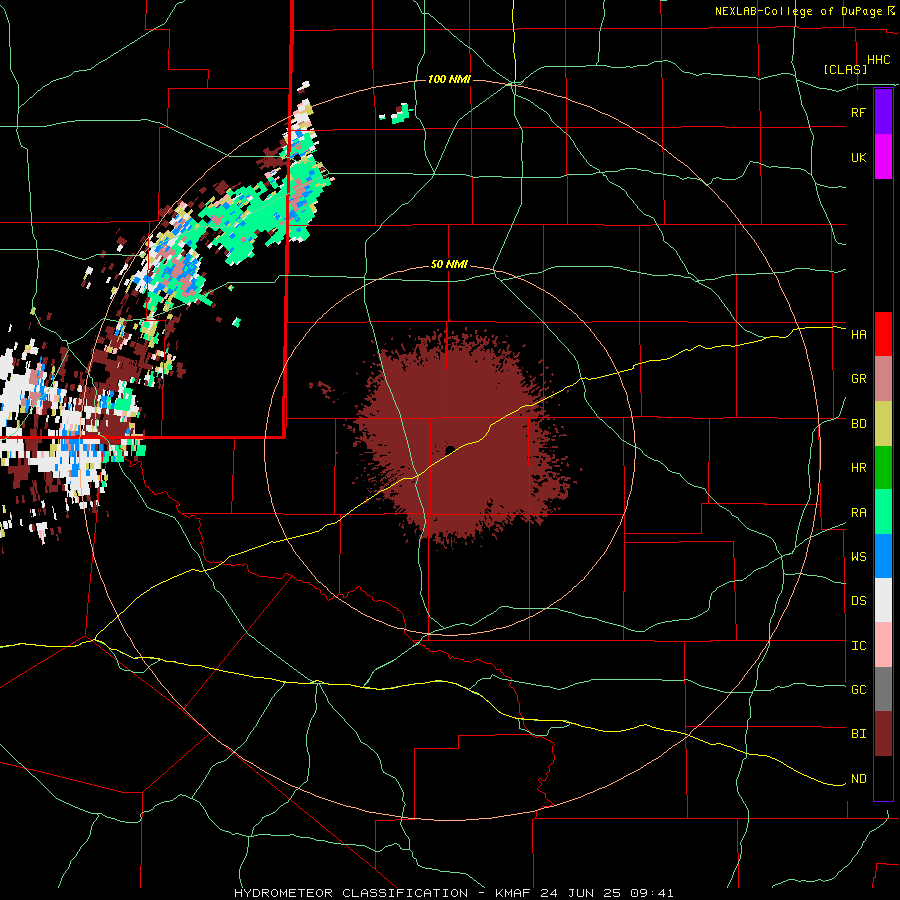Click the UK magenta legend swatch
Viewport: 900px width, 900px height.
coord(883,157)
